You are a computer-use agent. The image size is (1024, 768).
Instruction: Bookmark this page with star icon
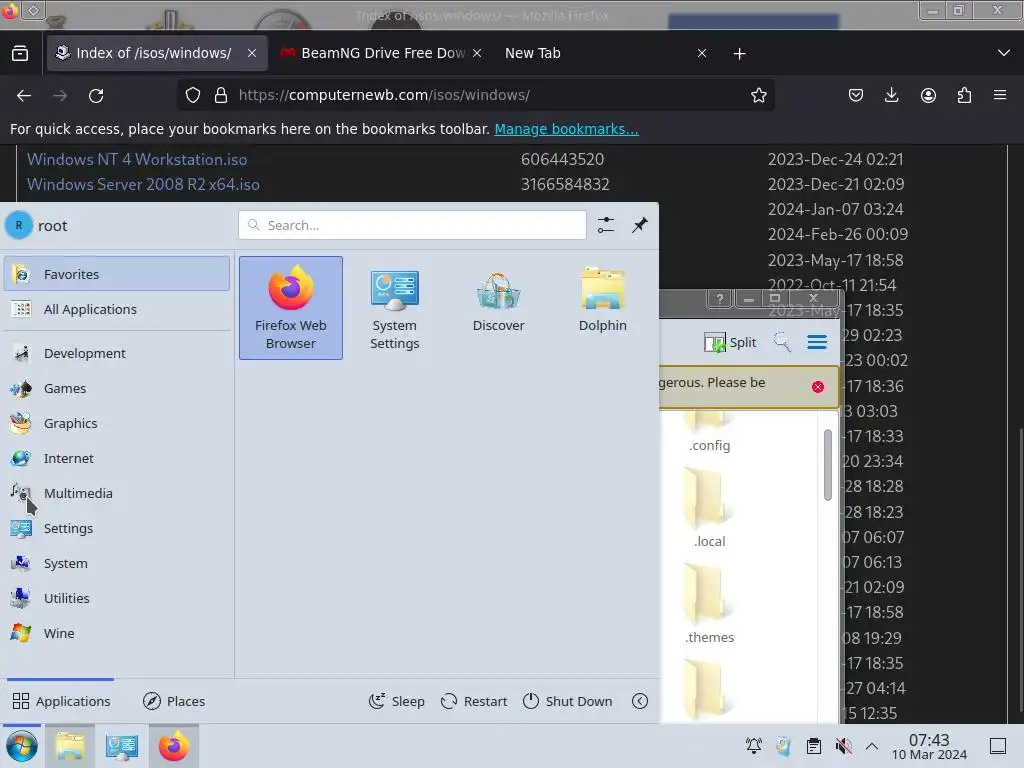point(758,95)
